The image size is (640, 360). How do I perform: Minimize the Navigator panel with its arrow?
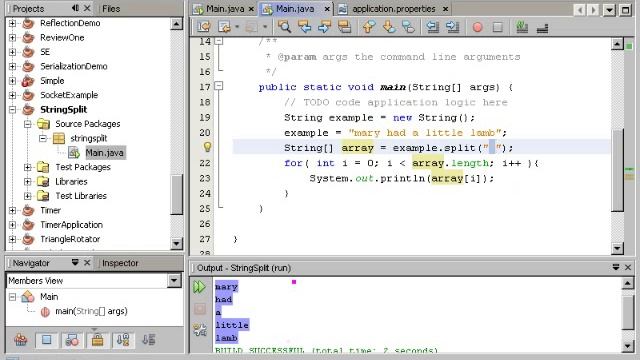[75, 262]
